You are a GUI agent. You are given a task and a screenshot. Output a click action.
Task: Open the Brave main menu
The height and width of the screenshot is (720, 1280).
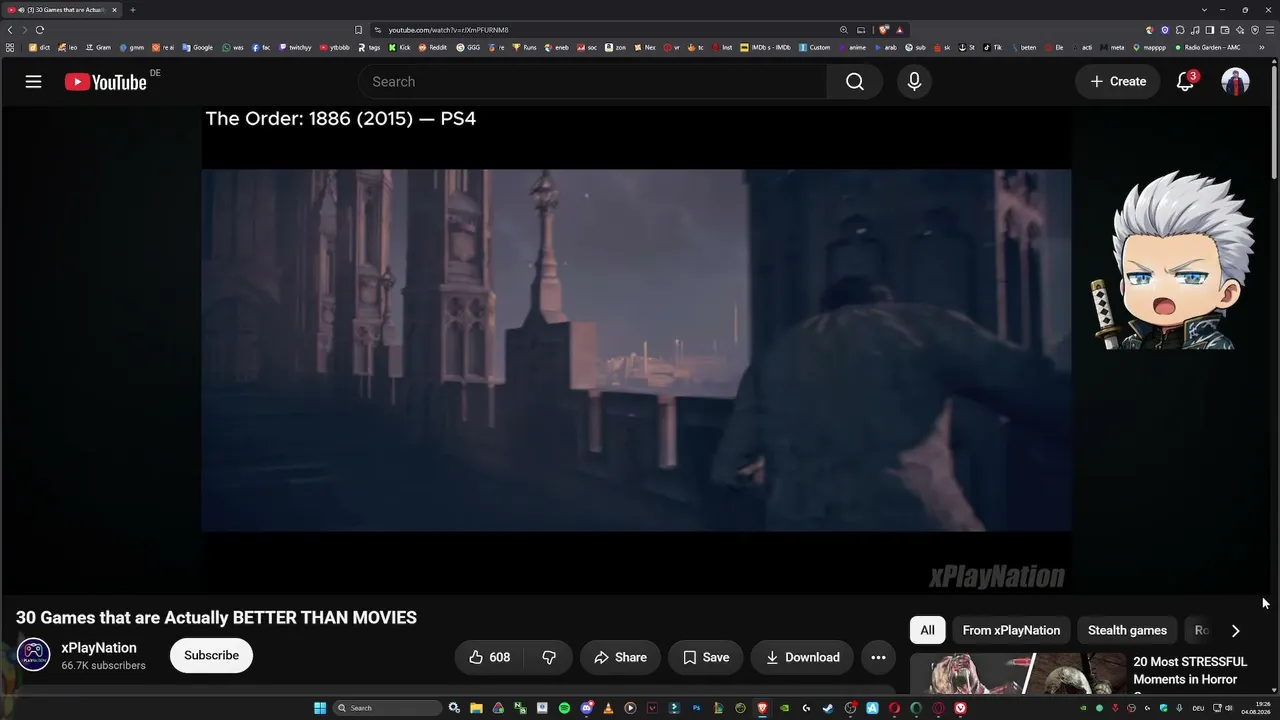[x=1270, y=30]
